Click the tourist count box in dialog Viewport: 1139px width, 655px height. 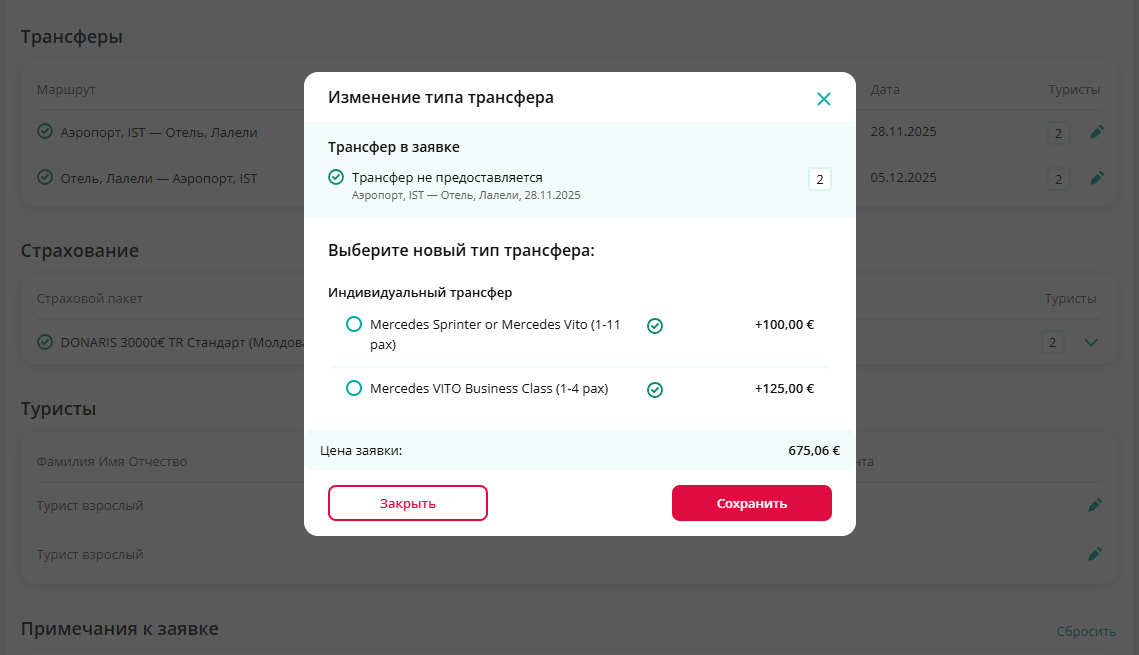click(819, 180)
